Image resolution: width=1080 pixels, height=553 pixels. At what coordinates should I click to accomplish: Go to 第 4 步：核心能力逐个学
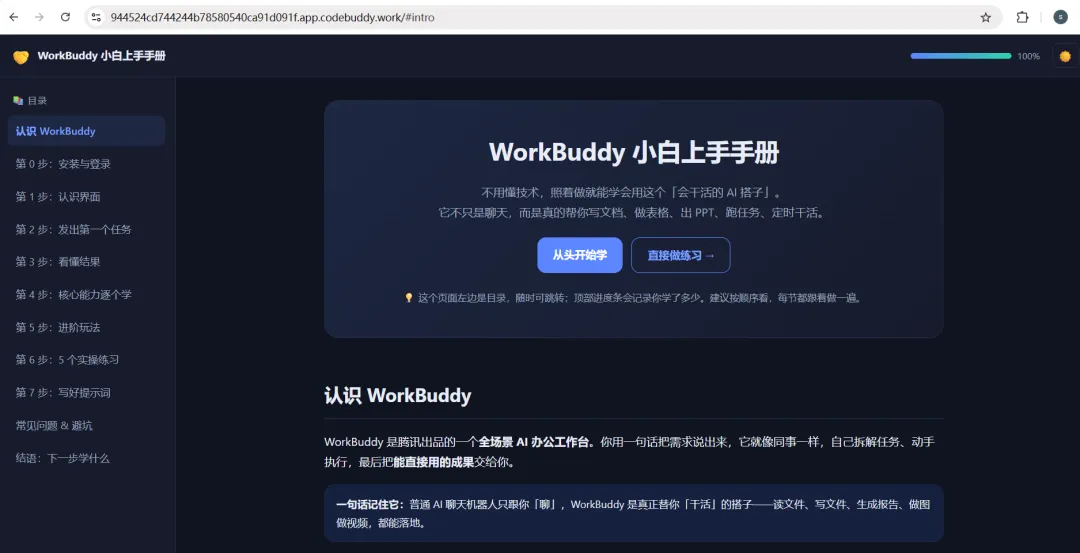(x=86, y=295)
